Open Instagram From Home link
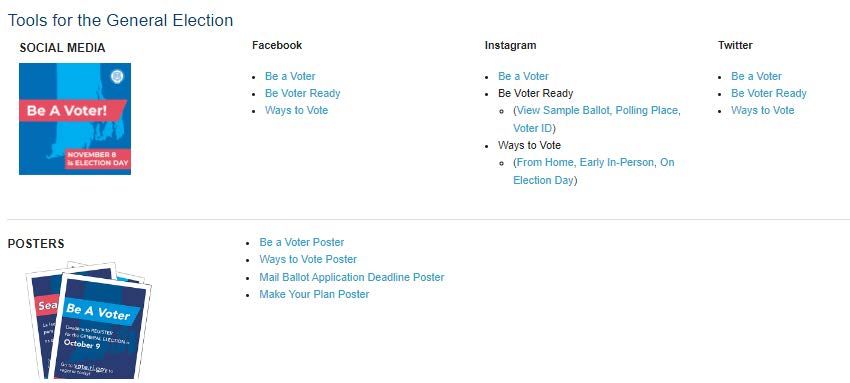The image size is (850, 383). tap(545, 162)
